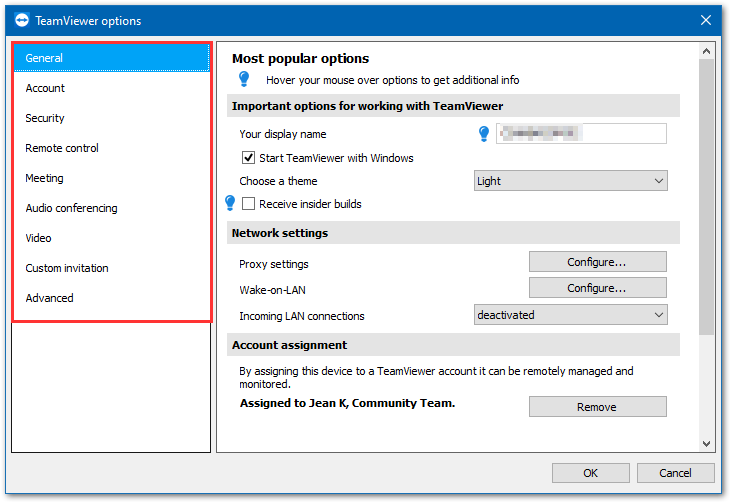The width and height of the screenshot is (731, 503).
Task: Open the Choose a theme dropdown
Action: coord(570,181)
